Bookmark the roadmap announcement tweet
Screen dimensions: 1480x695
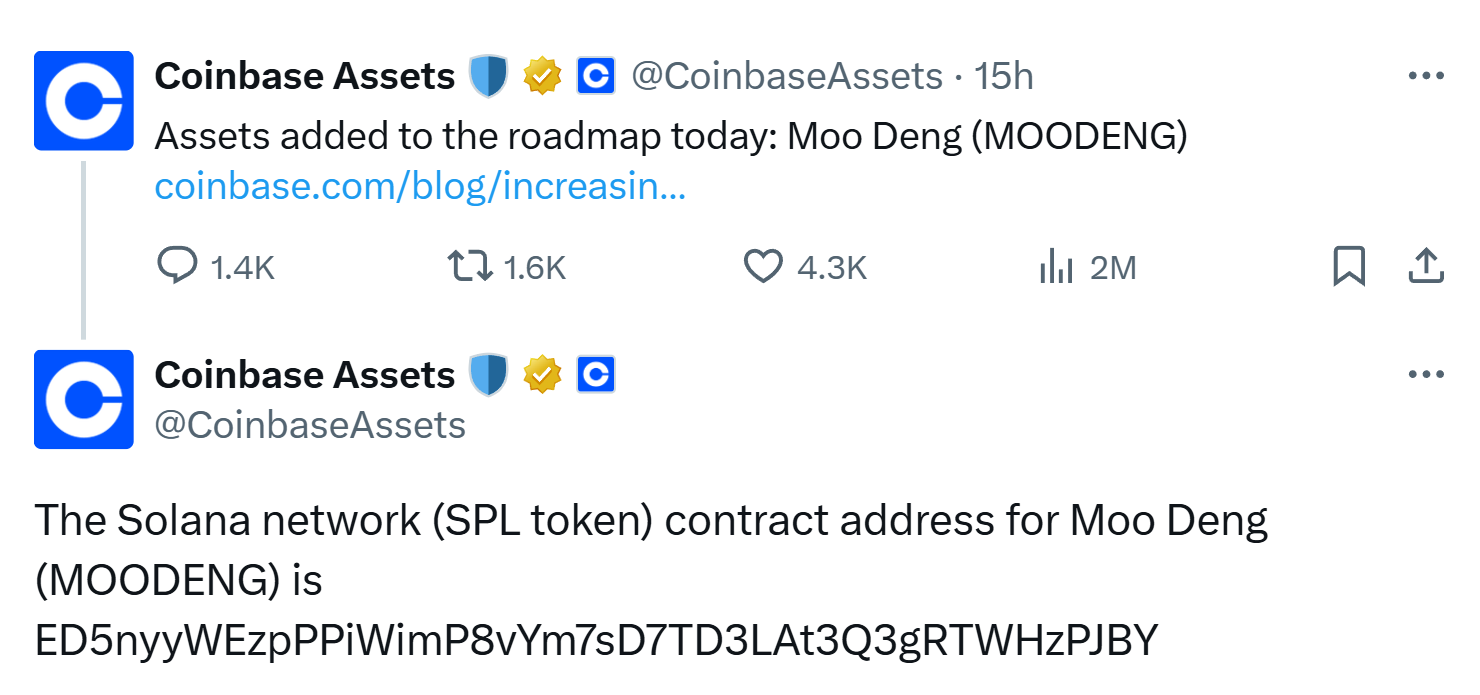(x=1349, y=267)
